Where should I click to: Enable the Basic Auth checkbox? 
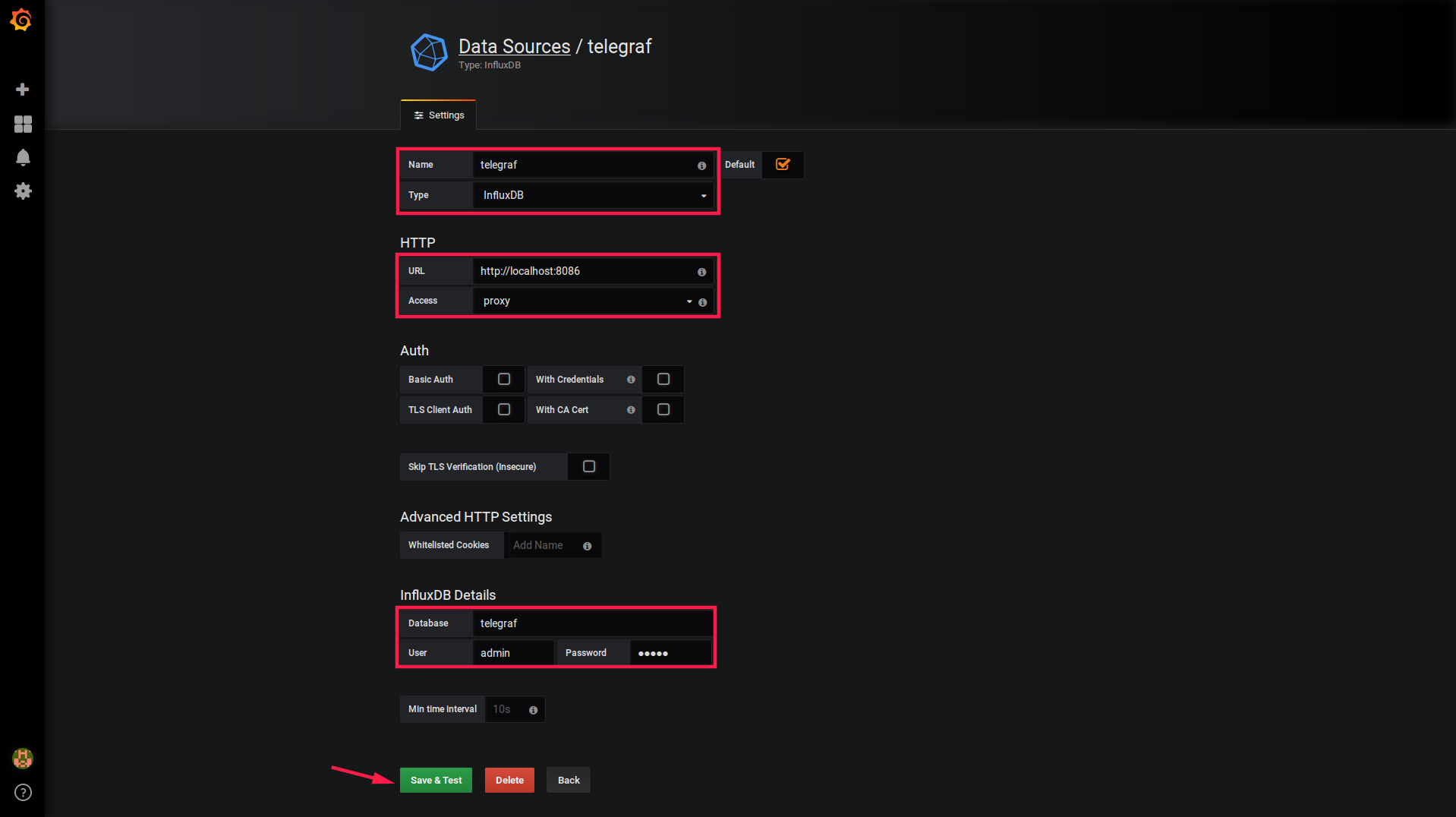[x=503, y=379]
